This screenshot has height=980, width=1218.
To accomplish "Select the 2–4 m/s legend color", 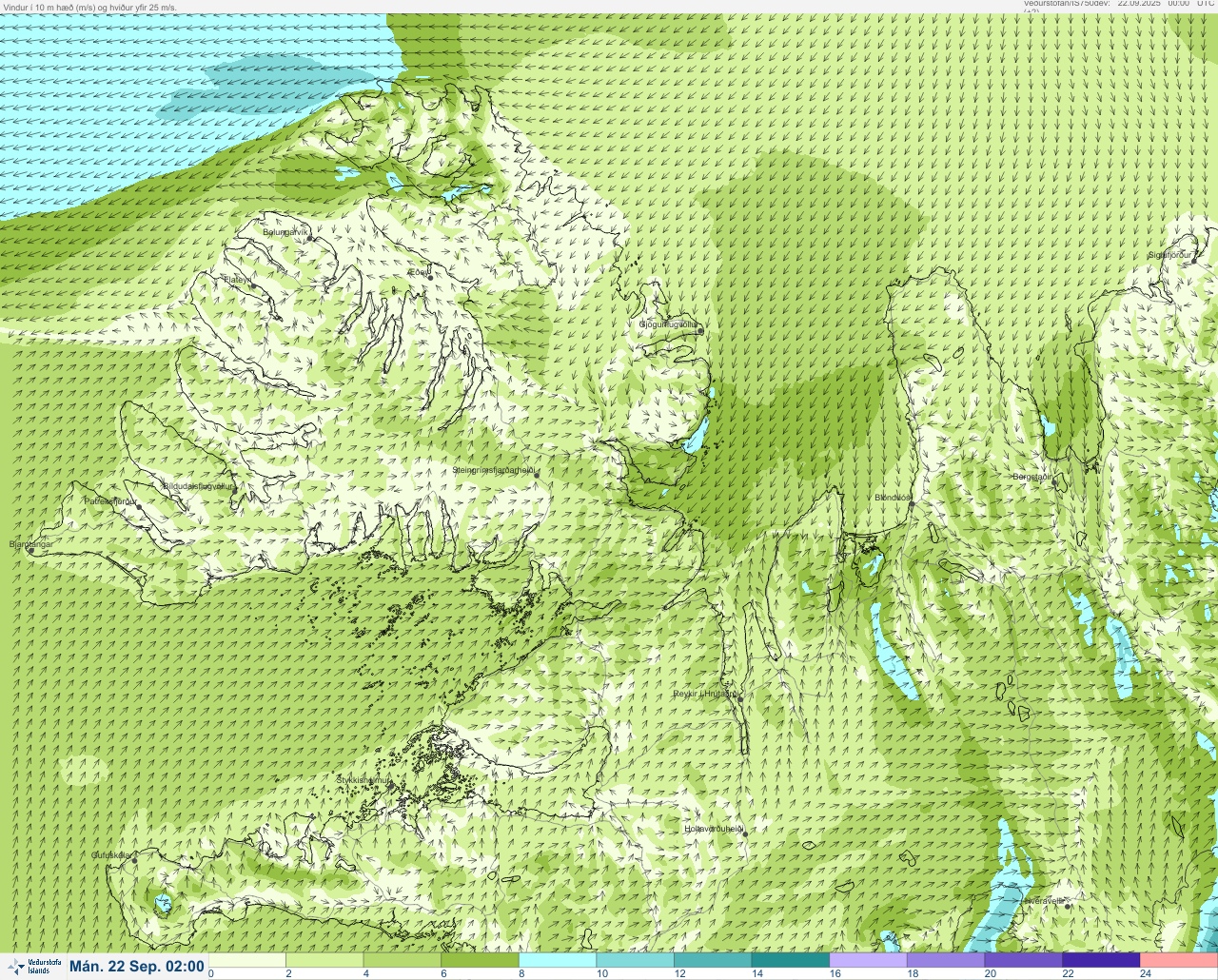I will pos(325,960).
